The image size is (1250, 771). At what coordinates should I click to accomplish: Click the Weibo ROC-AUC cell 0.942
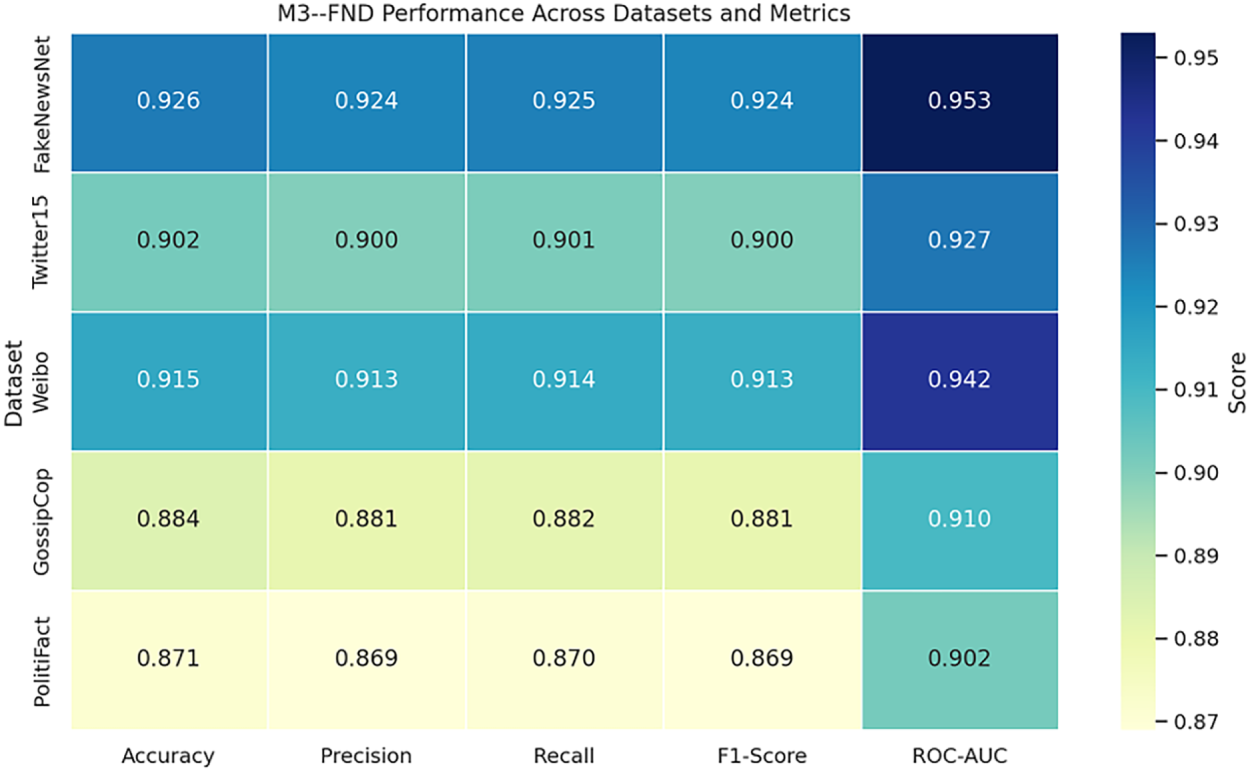point(958,380)
